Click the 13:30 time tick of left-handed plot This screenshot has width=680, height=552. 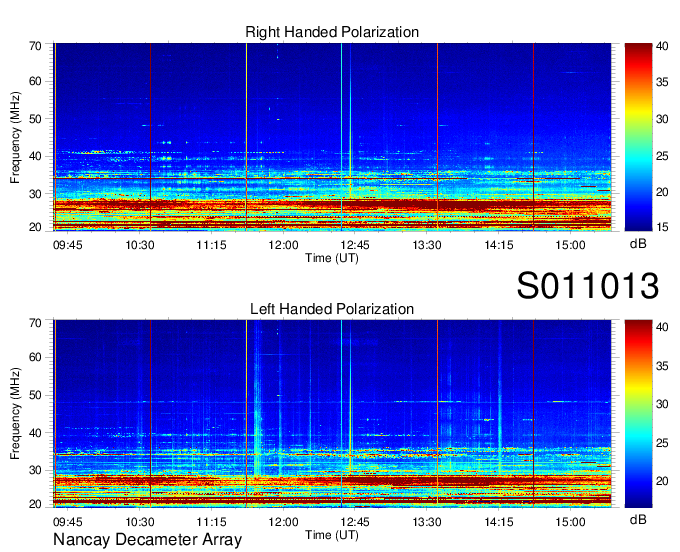pyautogui.click(x=427, y=522)
